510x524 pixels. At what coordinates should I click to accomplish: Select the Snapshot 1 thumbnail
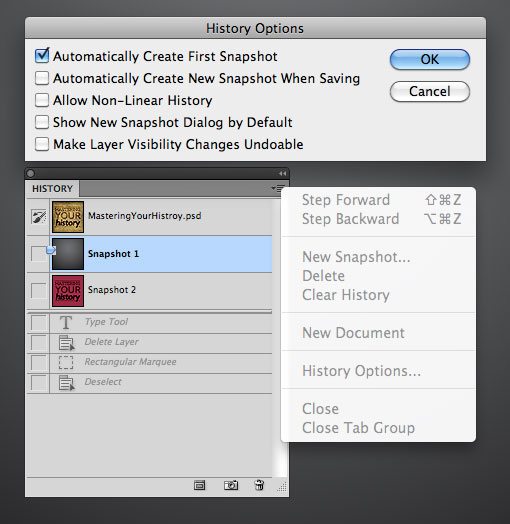tap(68, 254)
